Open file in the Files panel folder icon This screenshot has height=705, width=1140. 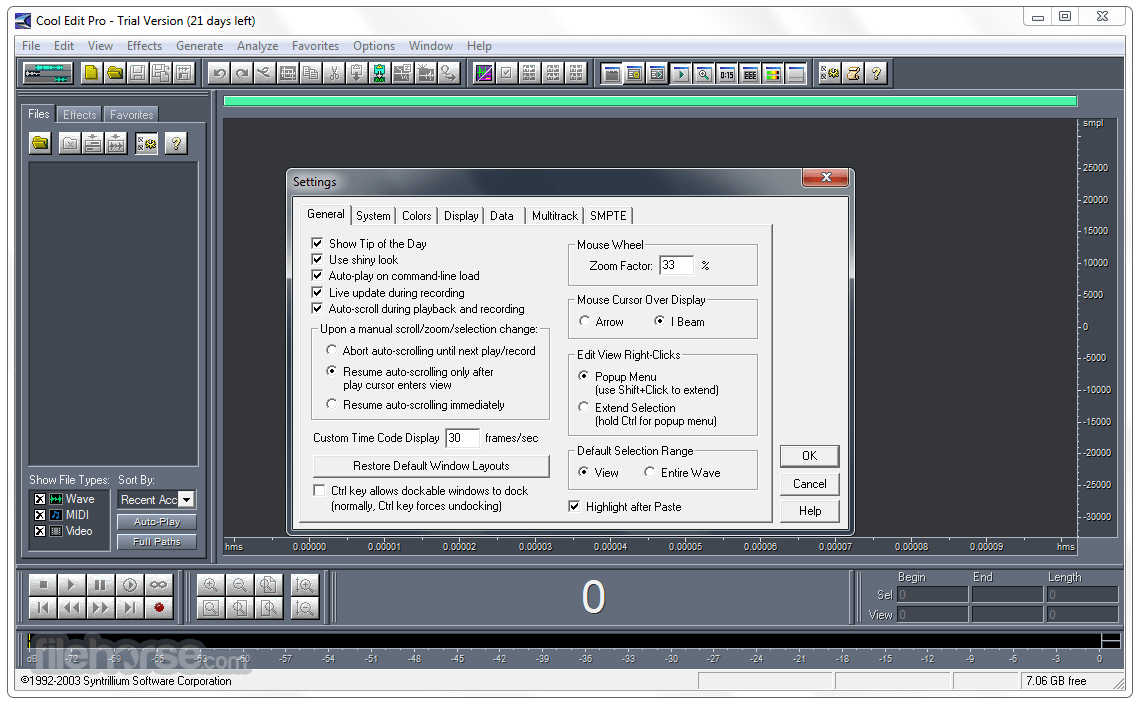[x=41, y=143]
